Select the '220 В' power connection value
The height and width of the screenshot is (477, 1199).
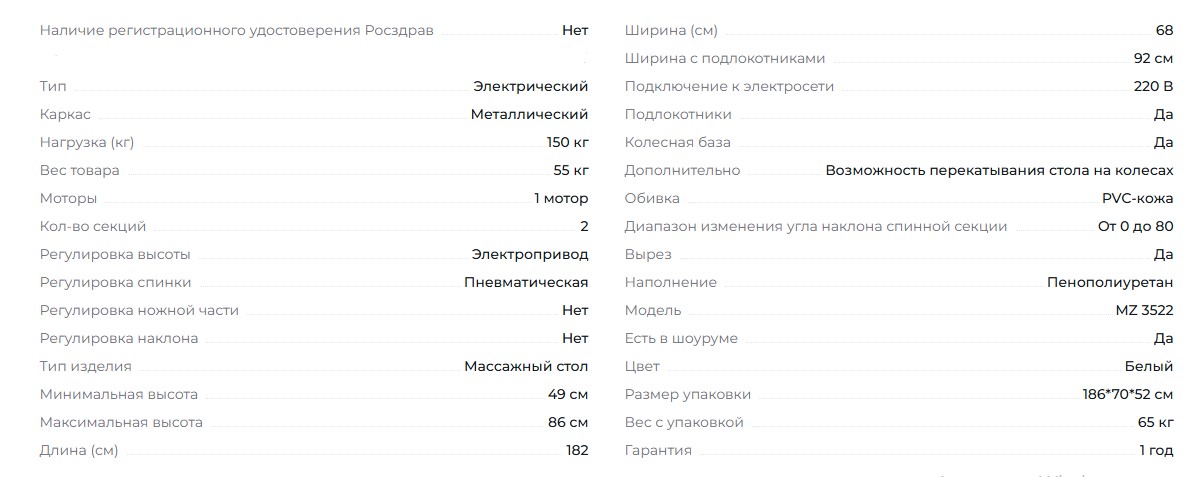pos(1153,87)
